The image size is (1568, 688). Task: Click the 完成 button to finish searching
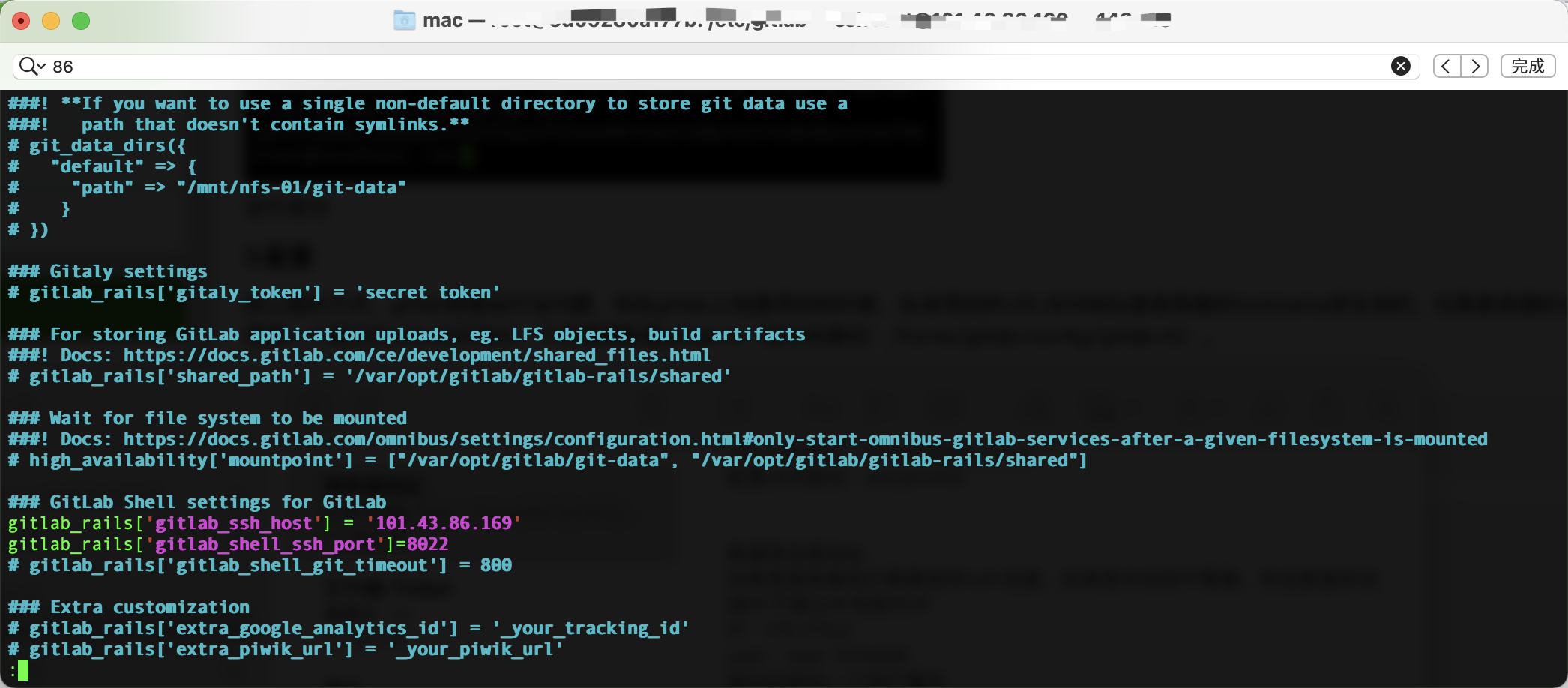(x=1528, y=66)
